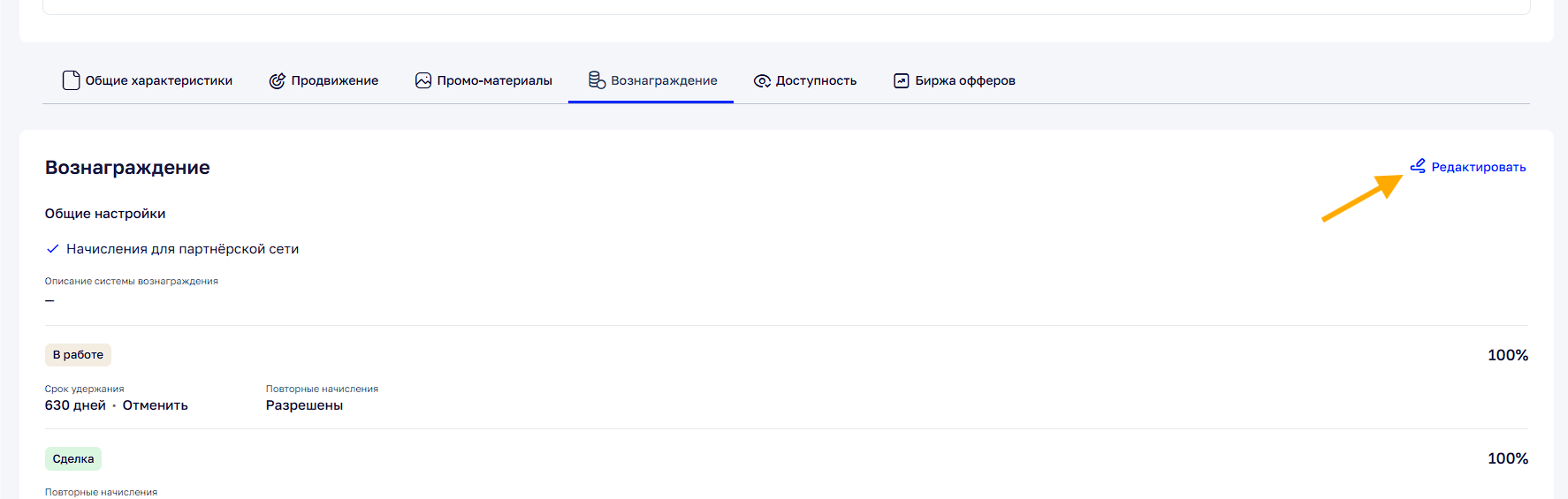Click the Редактировать link text

[1478, 167]
